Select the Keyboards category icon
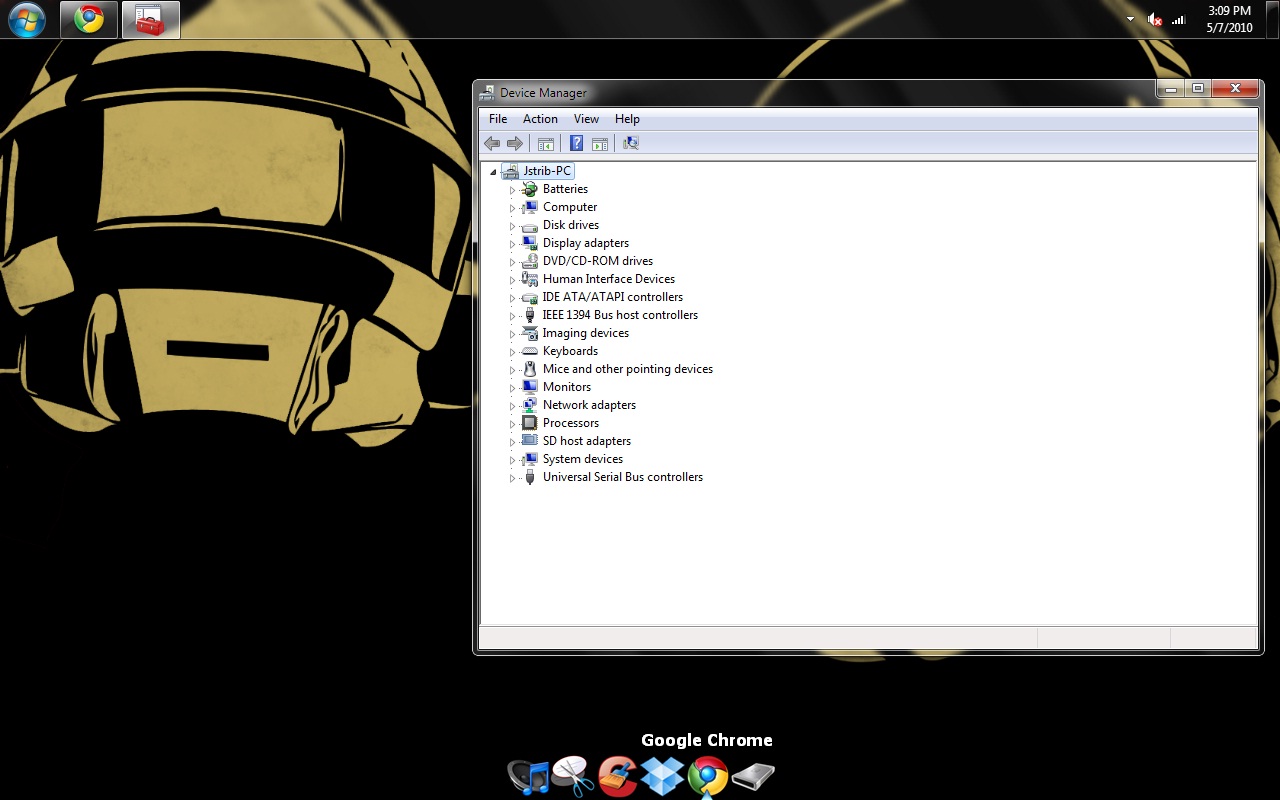 (529, 351)
